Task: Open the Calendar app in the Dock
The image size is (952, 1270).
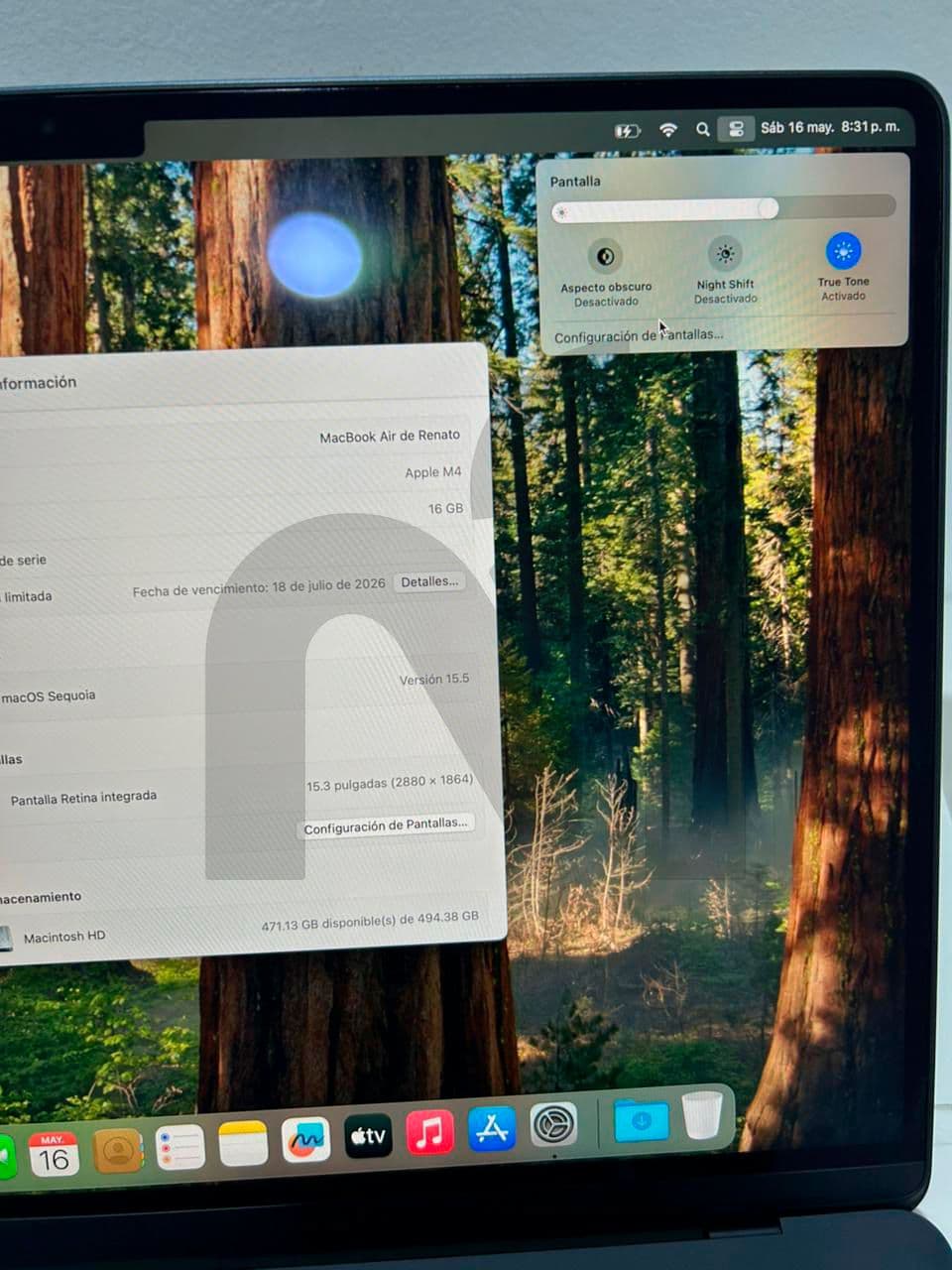Action: [x=54, y=1155]
